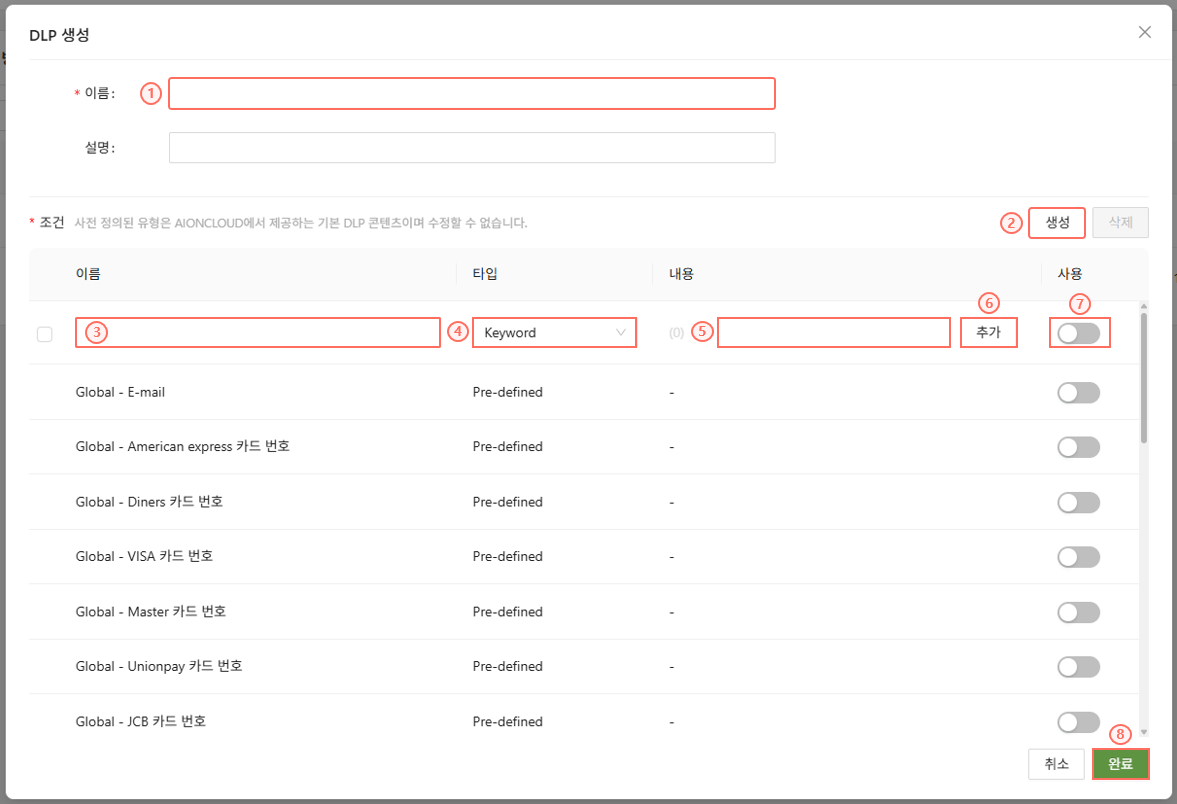The width and height of the screenshot is (1177, 804).
Task: Enable the toggle for the new Keyword condition
Action: [1078, 334]
